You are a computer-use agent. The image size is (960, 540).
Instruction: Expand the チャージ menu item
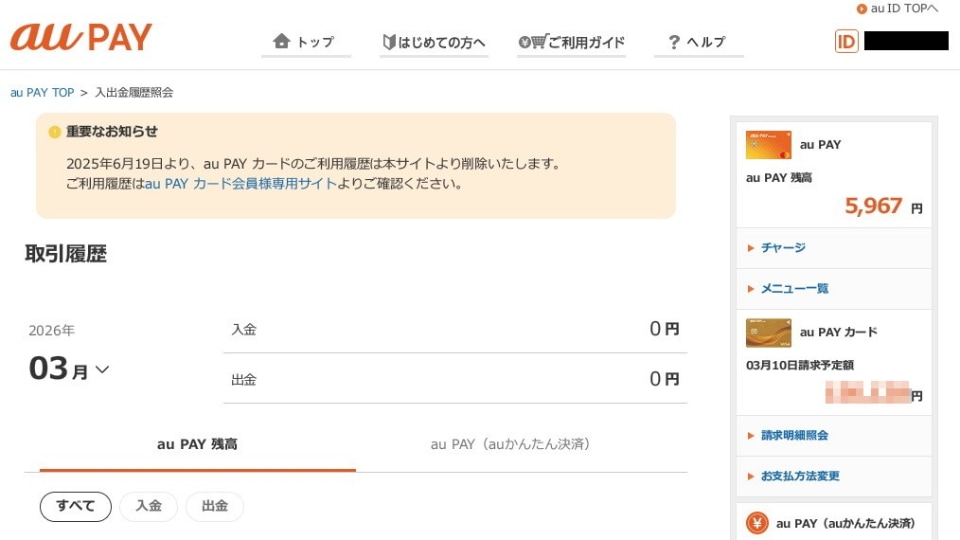782,248
